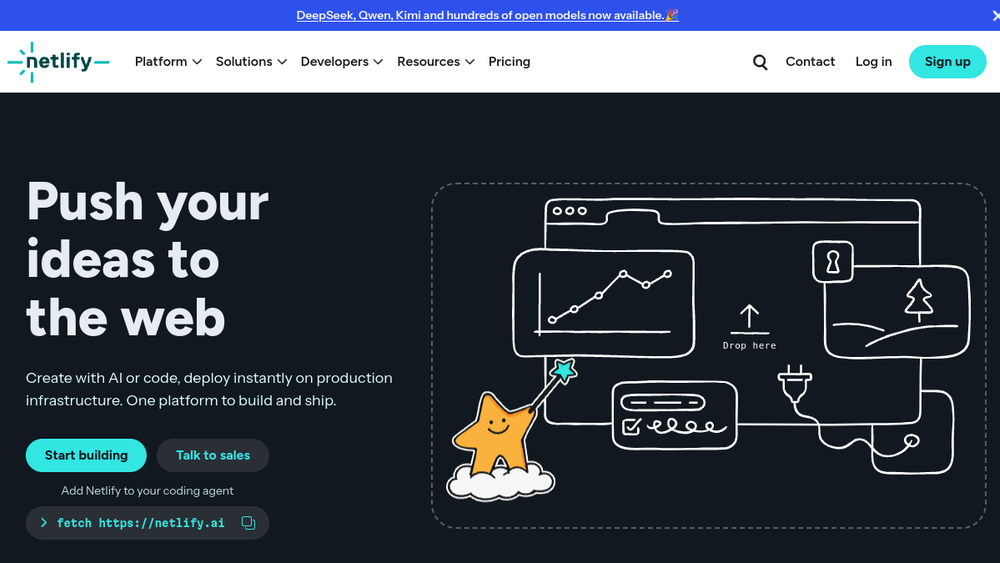Image resolution: width=1000 pixels, height=563 pixels.
Task: Open the search magnifier icon
Action: (760, 62)
